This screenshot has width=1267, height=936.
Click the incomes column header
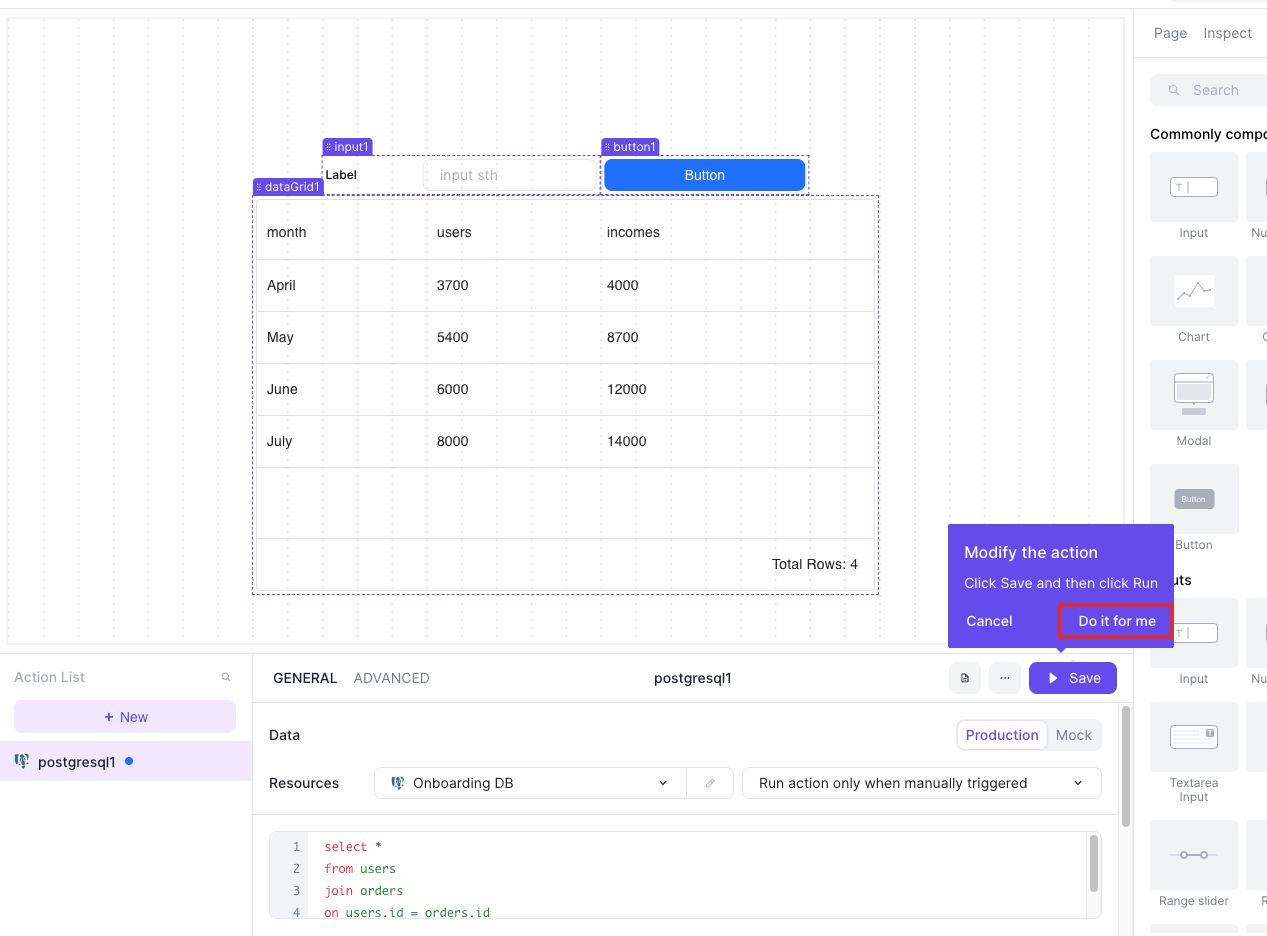click(633, 232)
